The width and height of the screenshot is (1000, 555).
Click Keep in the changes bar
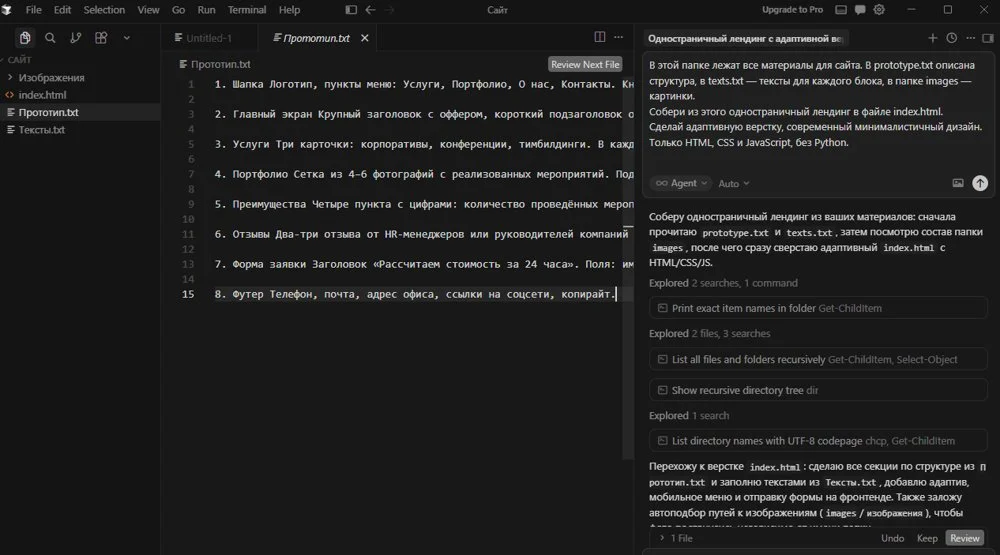click(927, 538)
